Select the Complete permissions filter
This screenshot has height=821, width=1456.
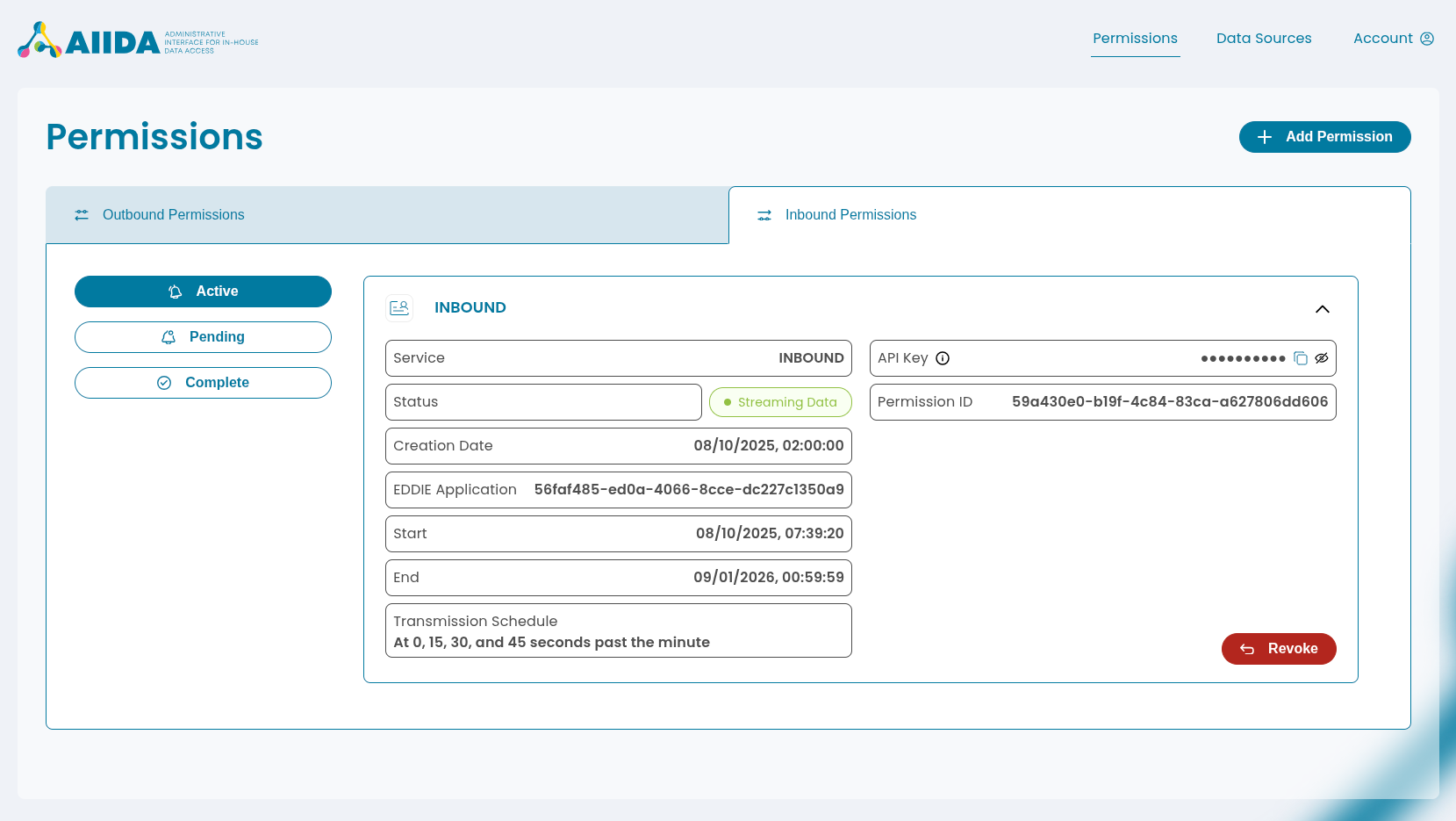[x=203, y=382]
